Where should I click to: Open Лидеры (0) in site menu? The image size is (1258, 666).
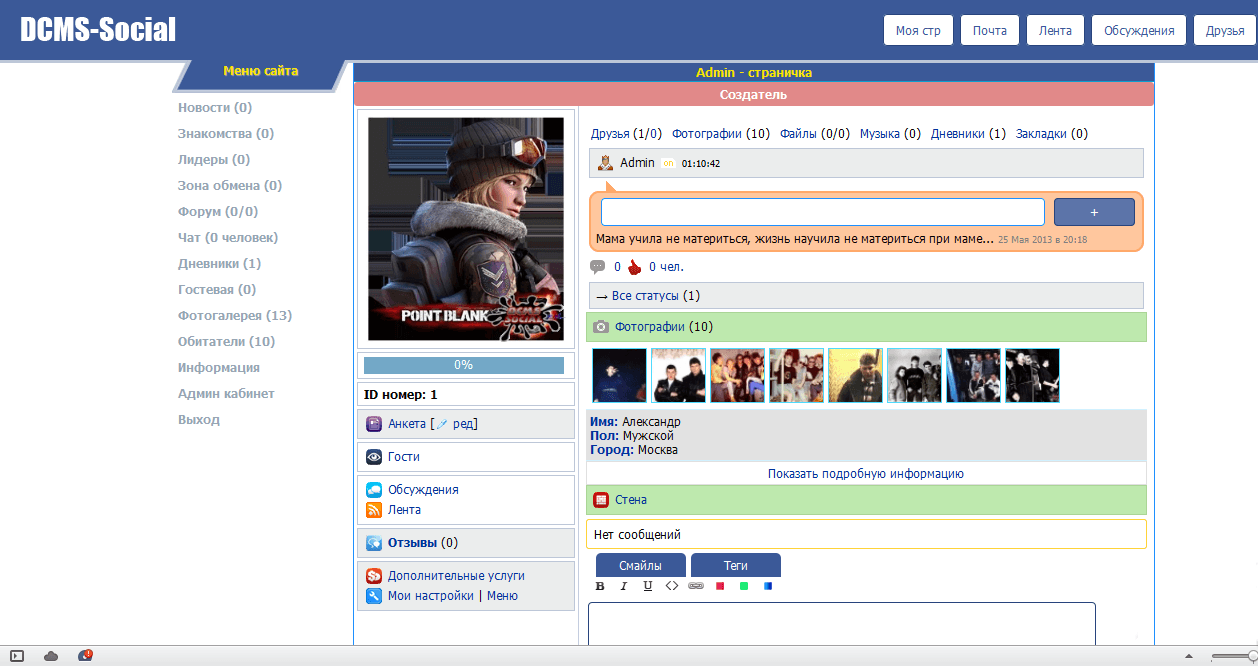tap(214, 160)
